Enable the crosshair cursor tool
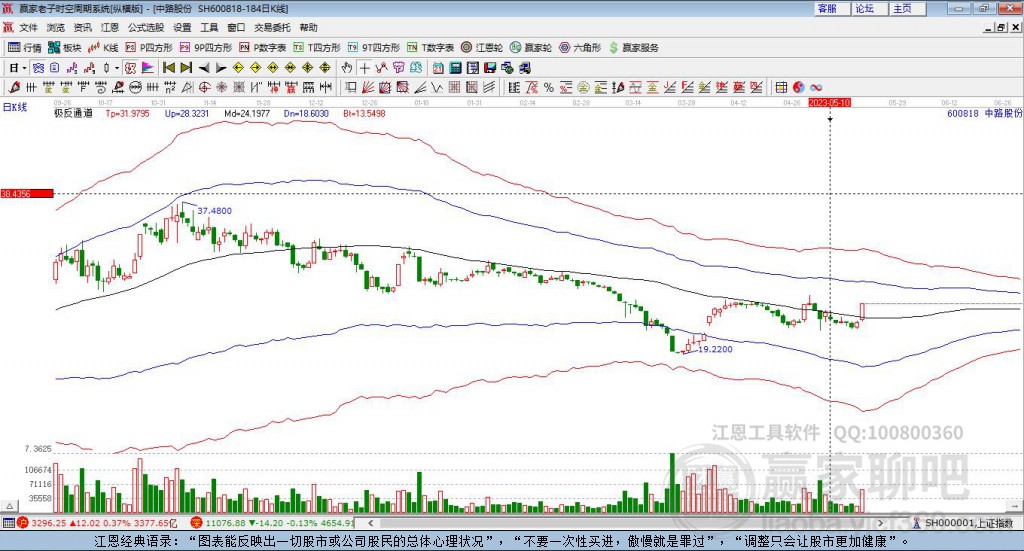This screenshot has height=551, width=1024. pos(364,68)
